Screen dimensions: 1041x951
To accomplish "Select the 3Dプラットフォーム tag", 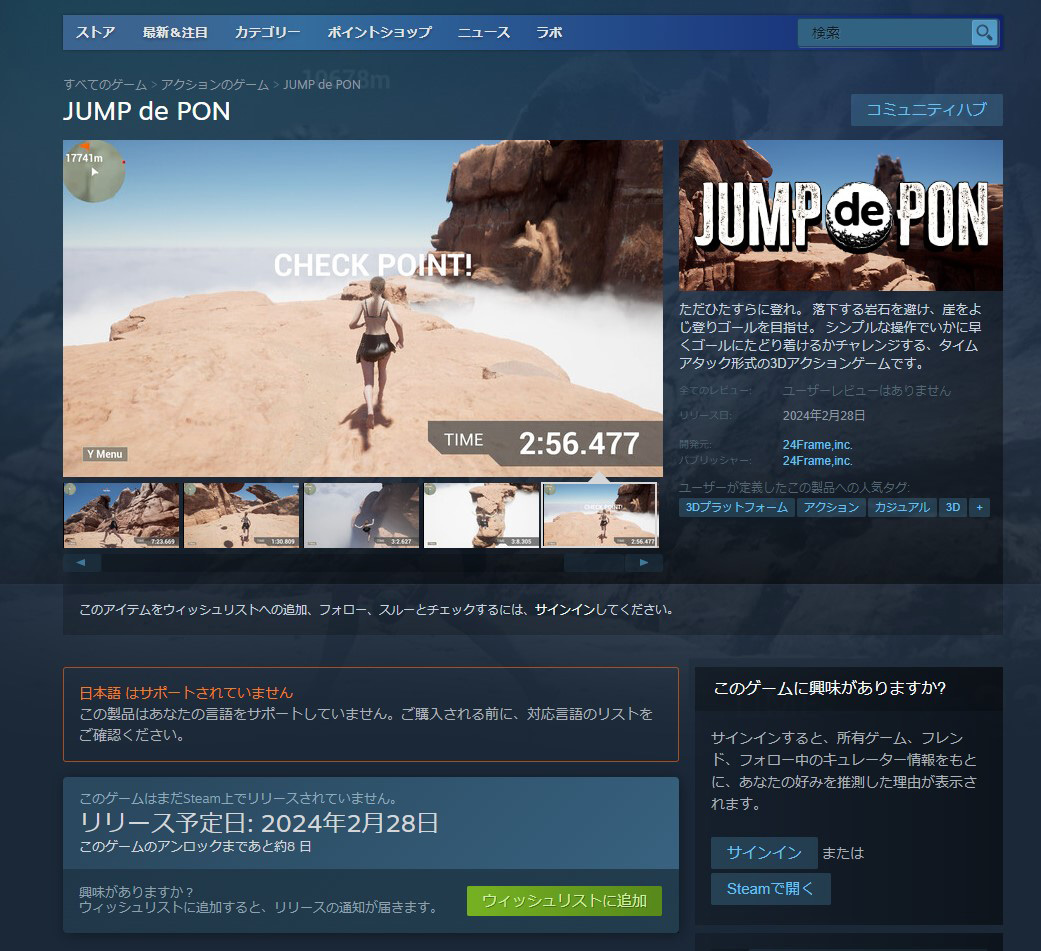I will point(737,508).
